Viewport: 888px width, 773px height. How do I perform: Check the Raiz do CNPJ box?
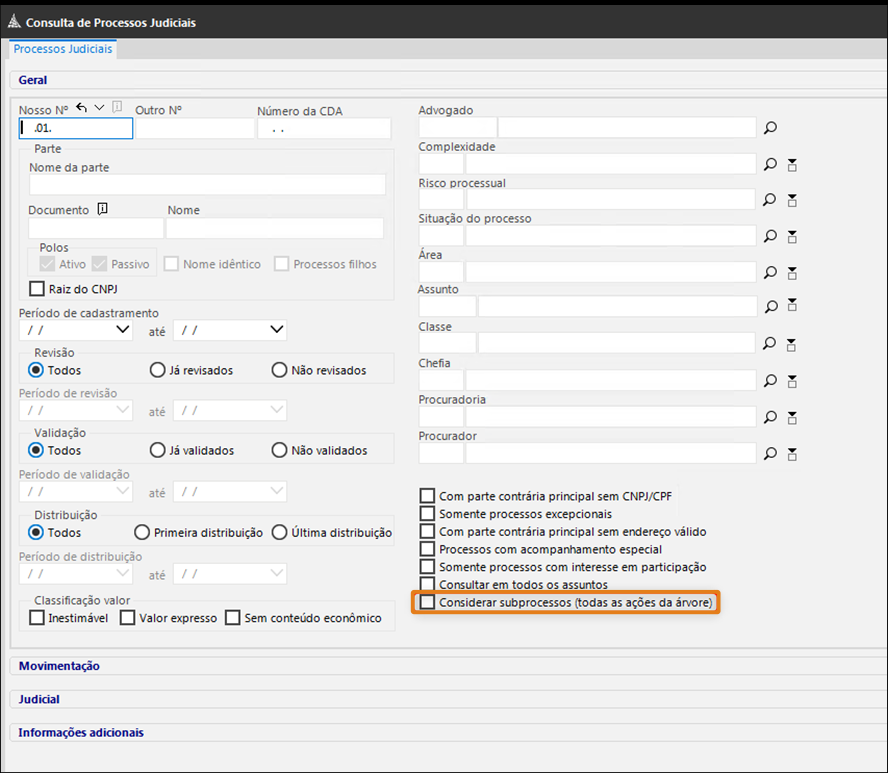pos(38,289)
